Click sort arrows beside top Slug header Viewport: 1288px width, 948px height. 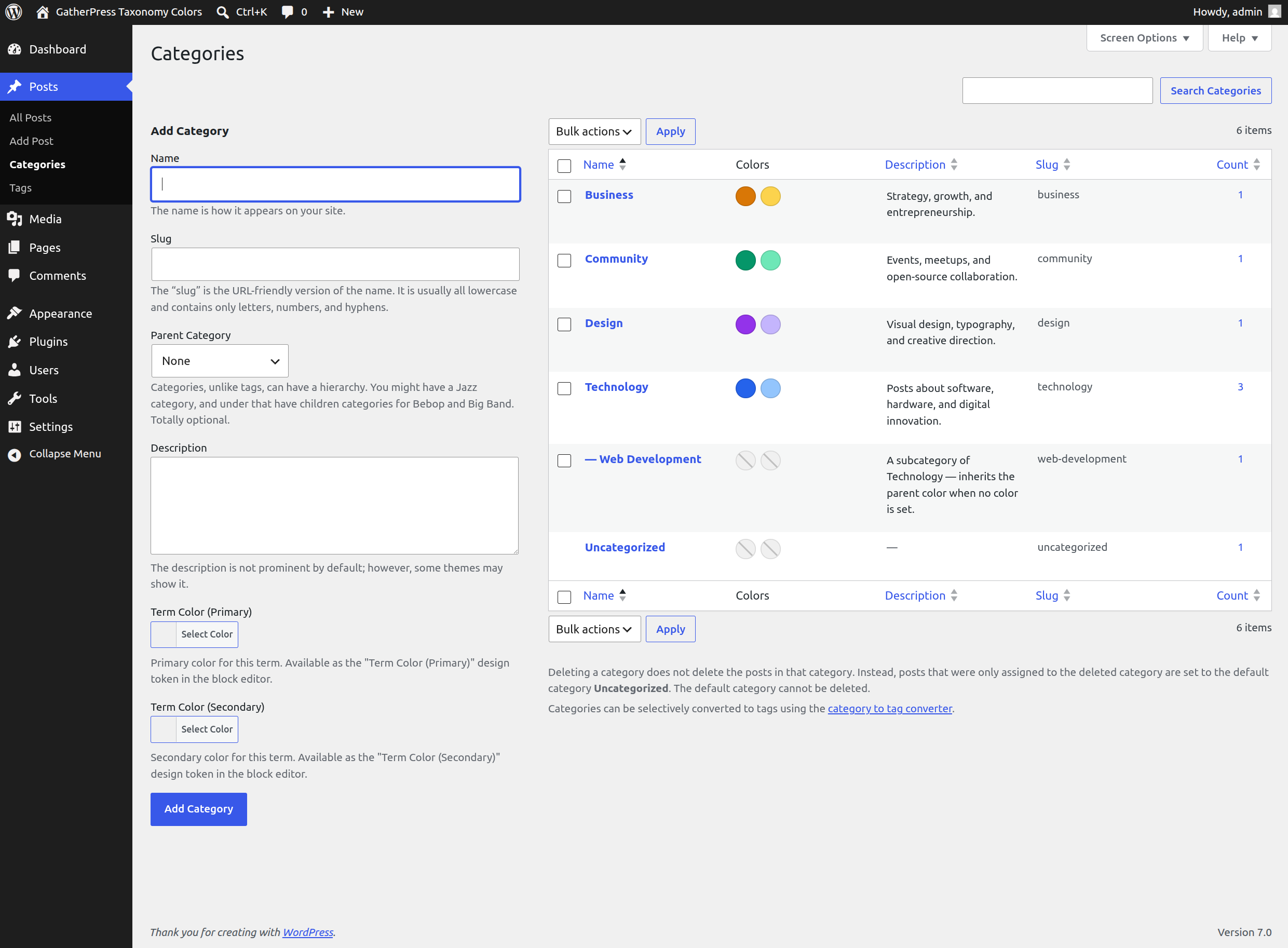(x=1067, y=164)
